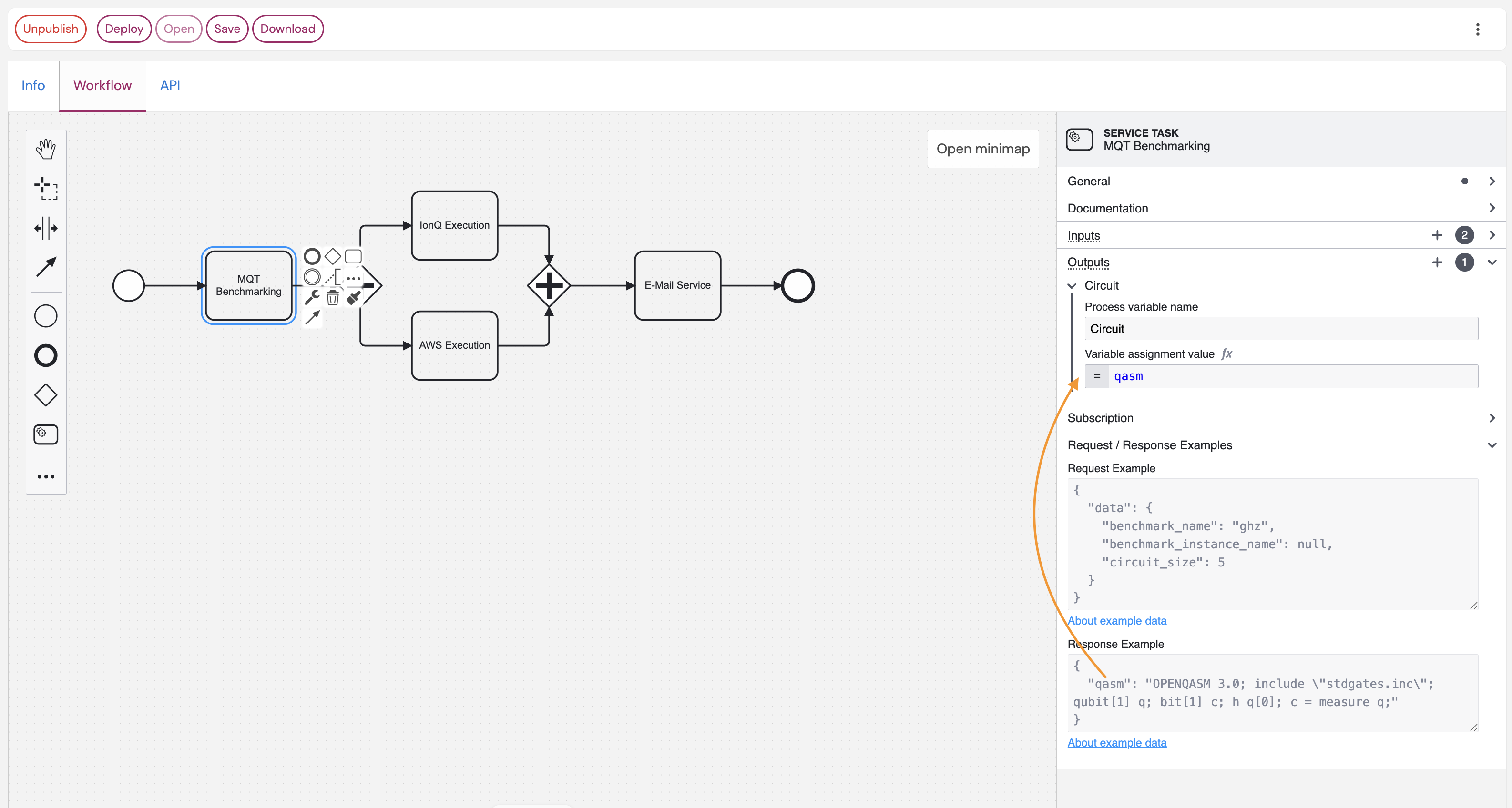Expand the Subscription section
The height and width of the screenshot is (808, 1512).
coord(1492,418)
